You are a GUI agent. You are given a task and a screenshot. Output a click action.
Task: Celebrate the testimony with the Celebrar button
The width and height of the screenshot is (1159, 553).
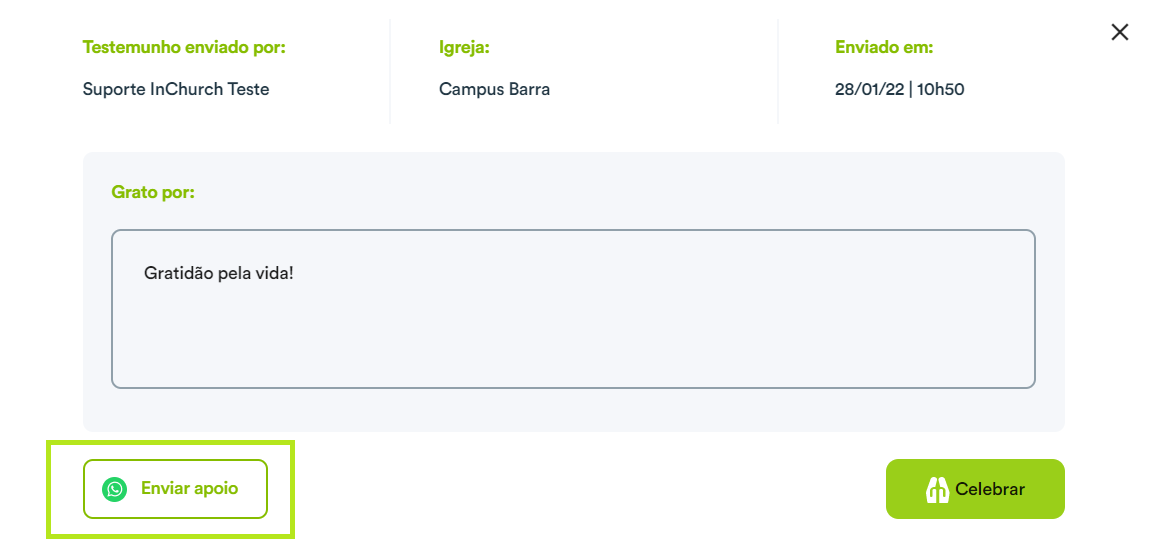click(x=975, y=489)
